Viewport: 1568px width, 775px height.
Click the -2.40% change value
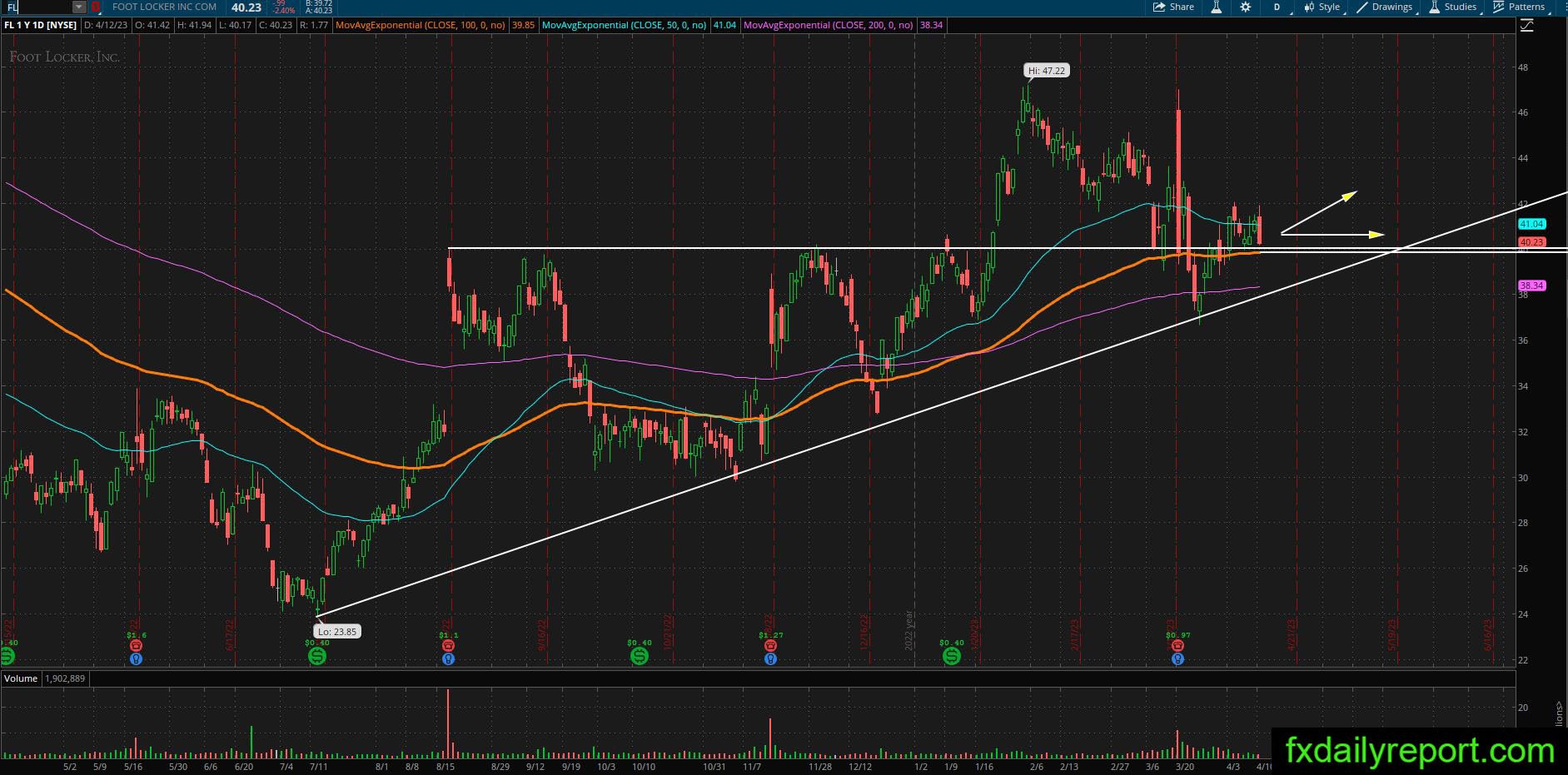[285, 11]
